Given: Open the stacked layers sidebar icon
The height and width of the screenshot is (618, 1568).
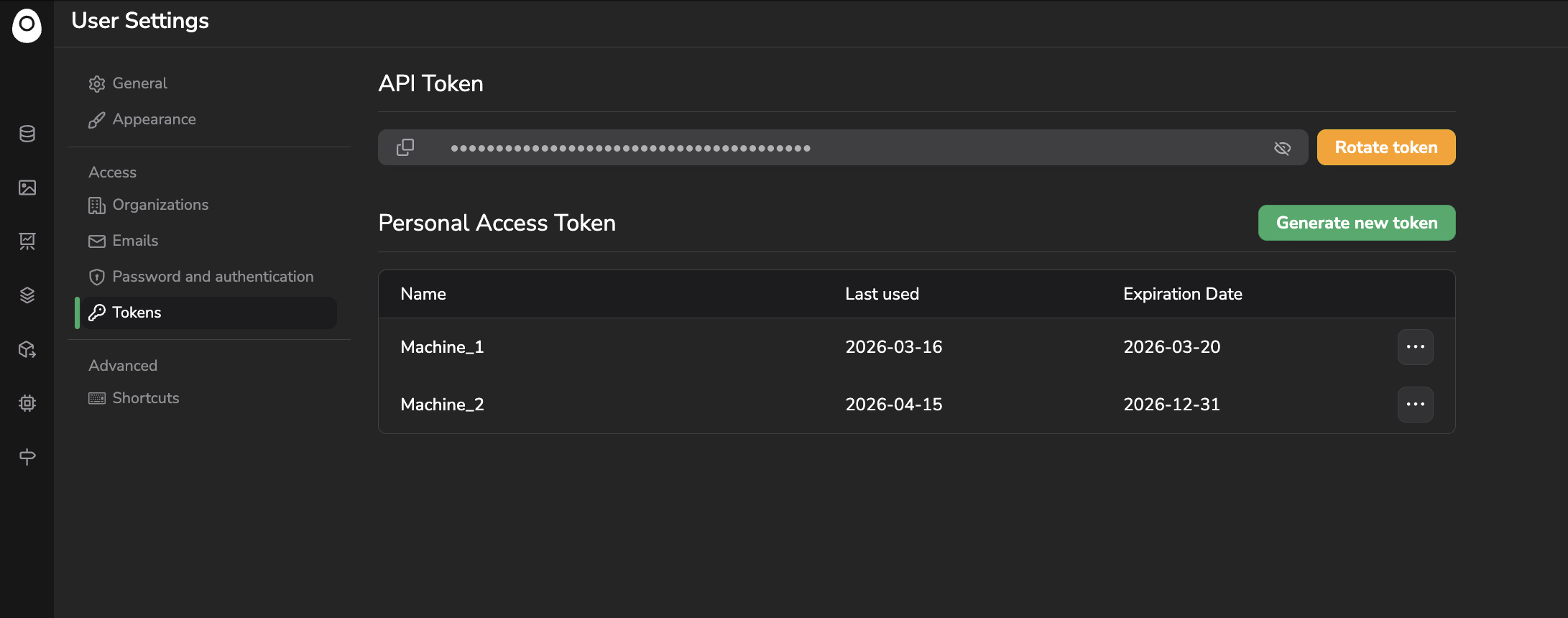Looking at the screenshot, I should (x=27, y=295).
